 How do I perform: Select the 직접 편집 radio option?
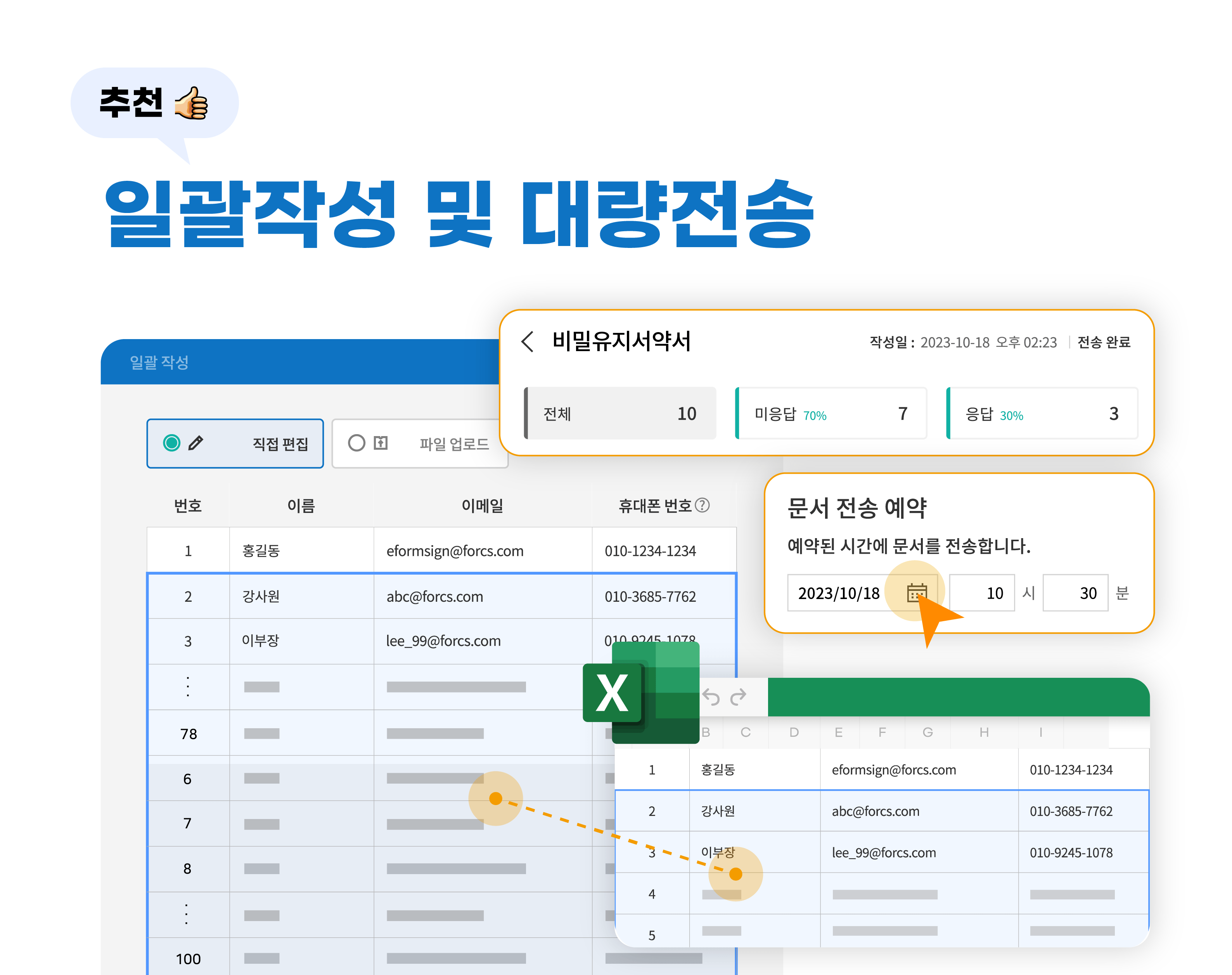tap(172, 443)
